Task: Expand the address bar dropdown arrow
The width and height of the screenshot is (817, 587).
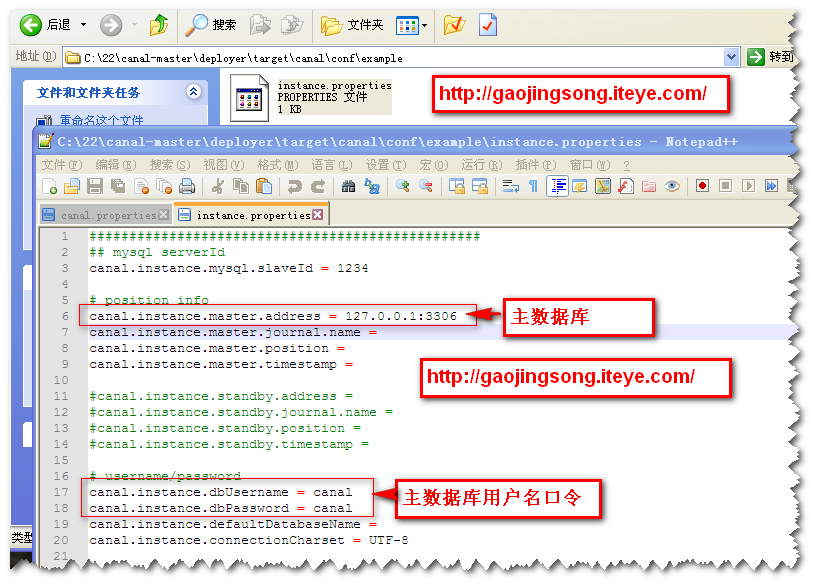Action: click(732, 57)
